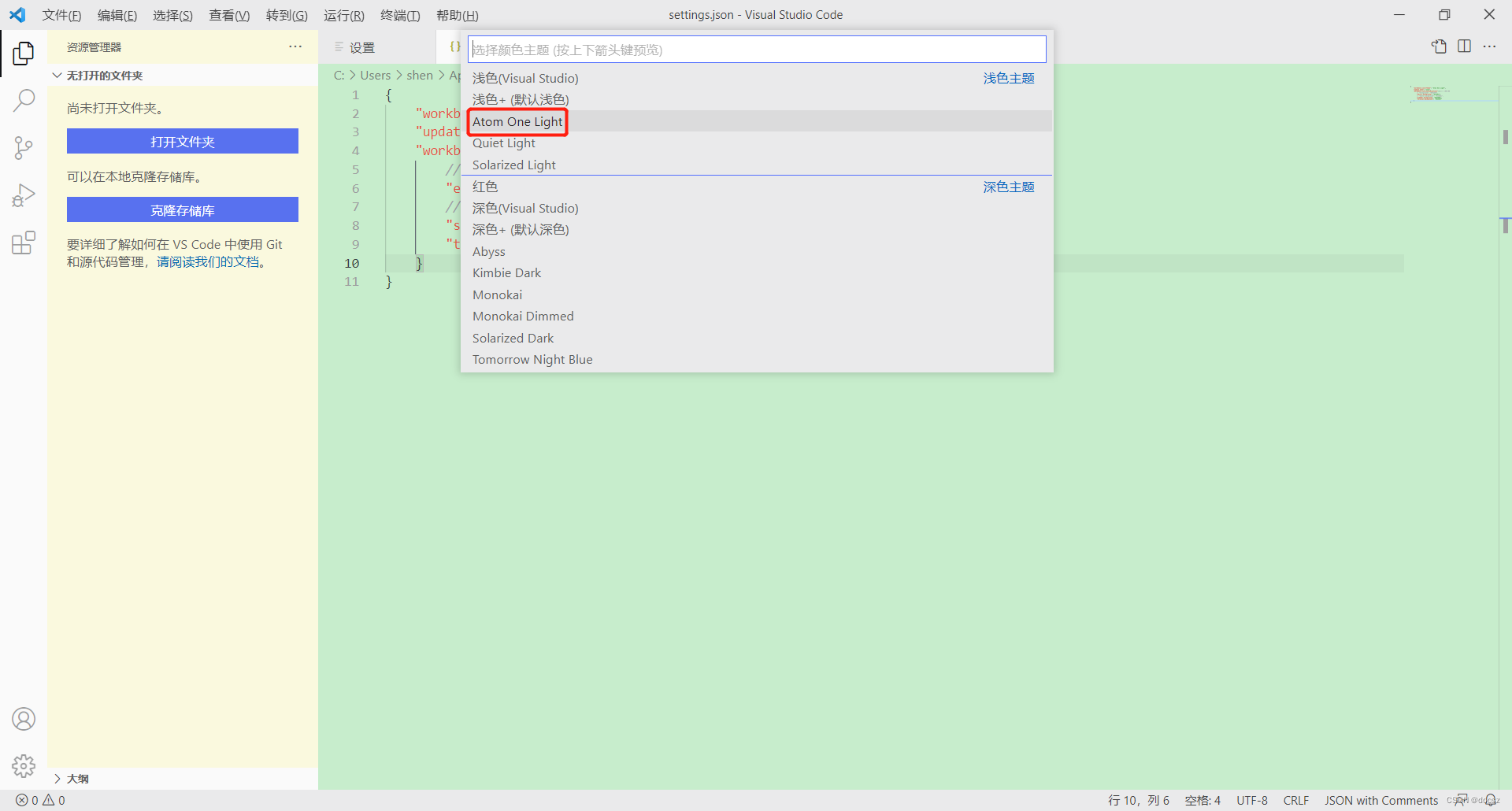Select the 红色 theme

click(757, 187)
